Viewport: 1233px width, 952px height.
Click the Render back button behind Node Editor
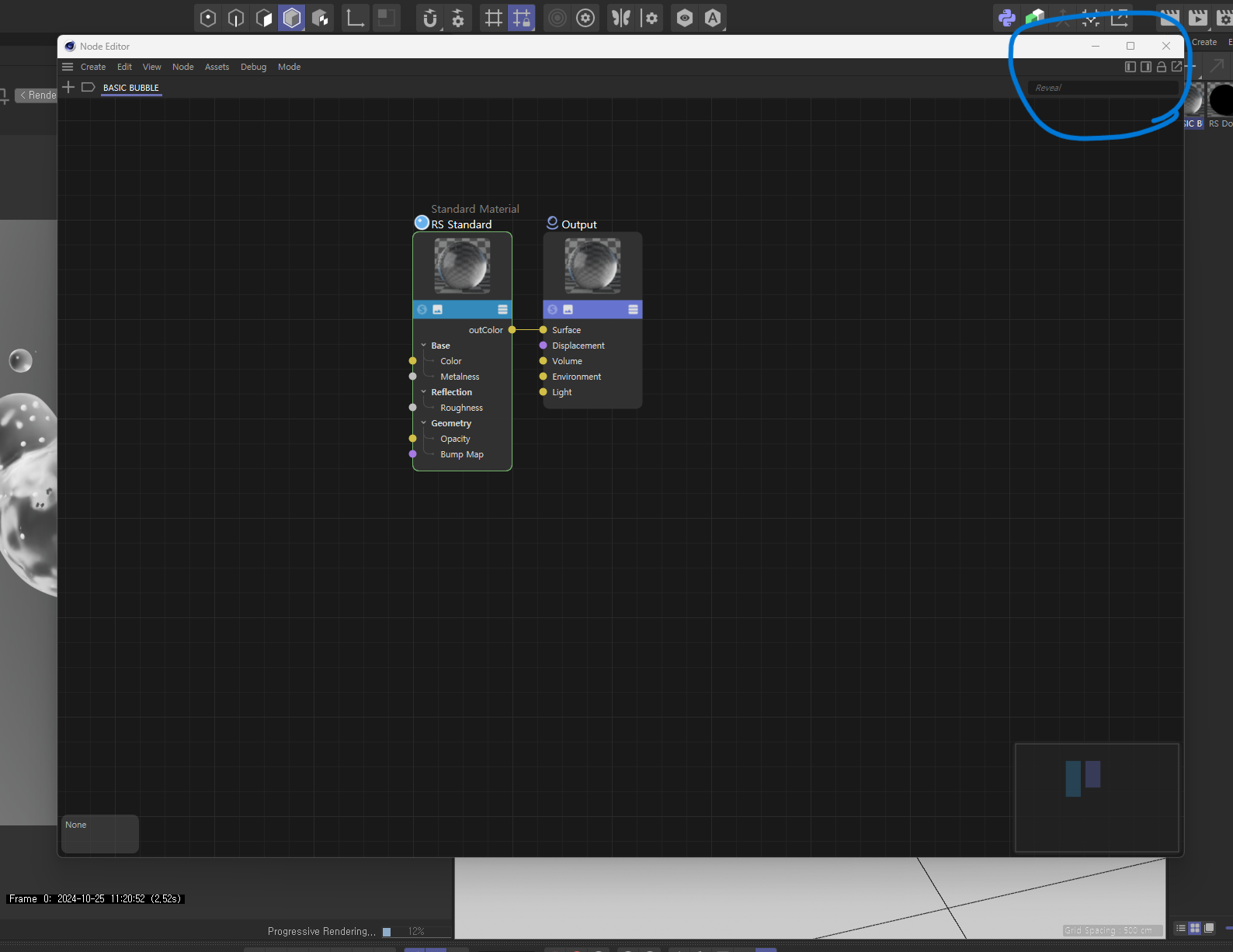(36, 96)
